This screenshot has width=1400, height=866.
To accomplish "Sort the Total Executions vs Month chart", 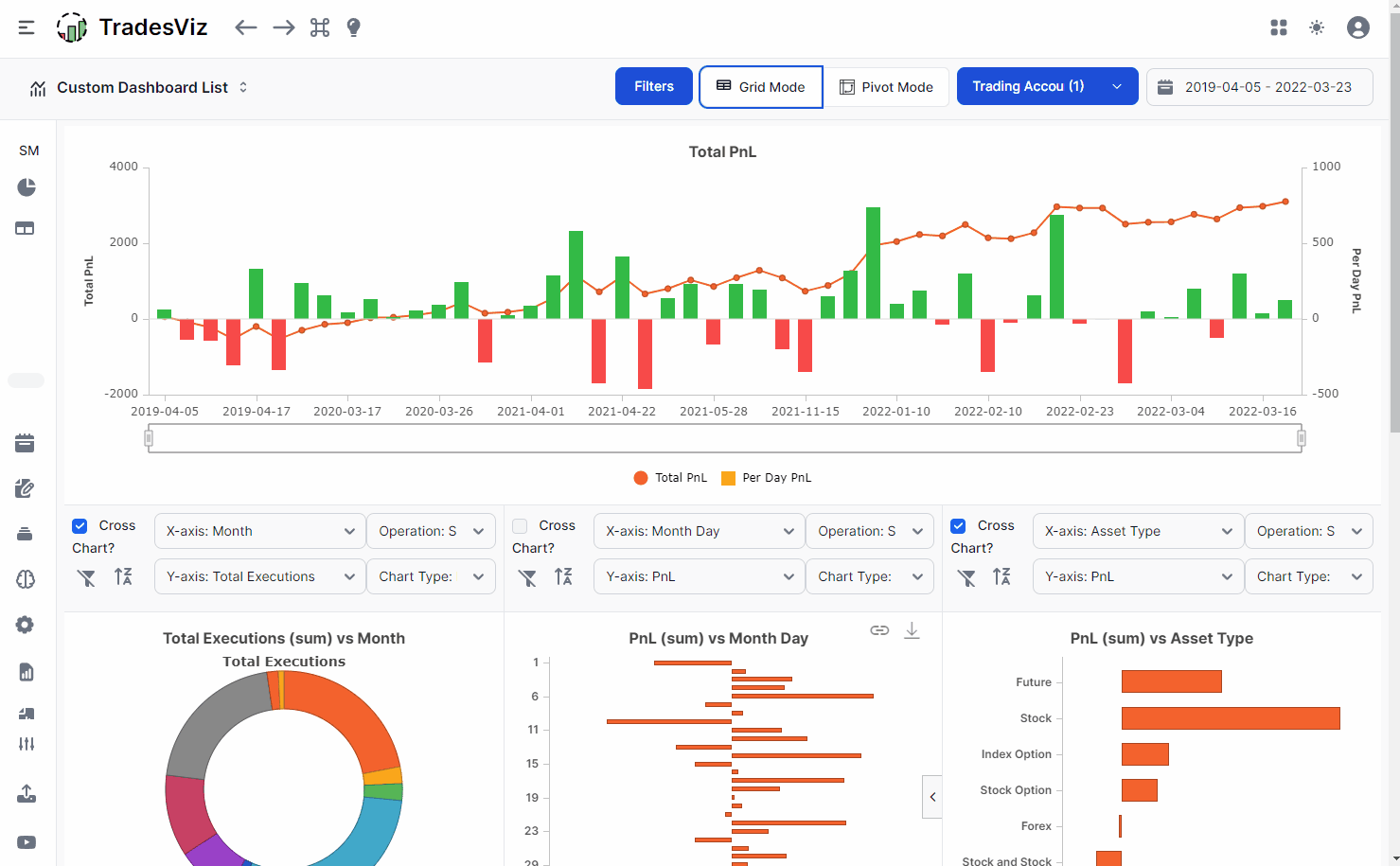I will tap(123, 576).
